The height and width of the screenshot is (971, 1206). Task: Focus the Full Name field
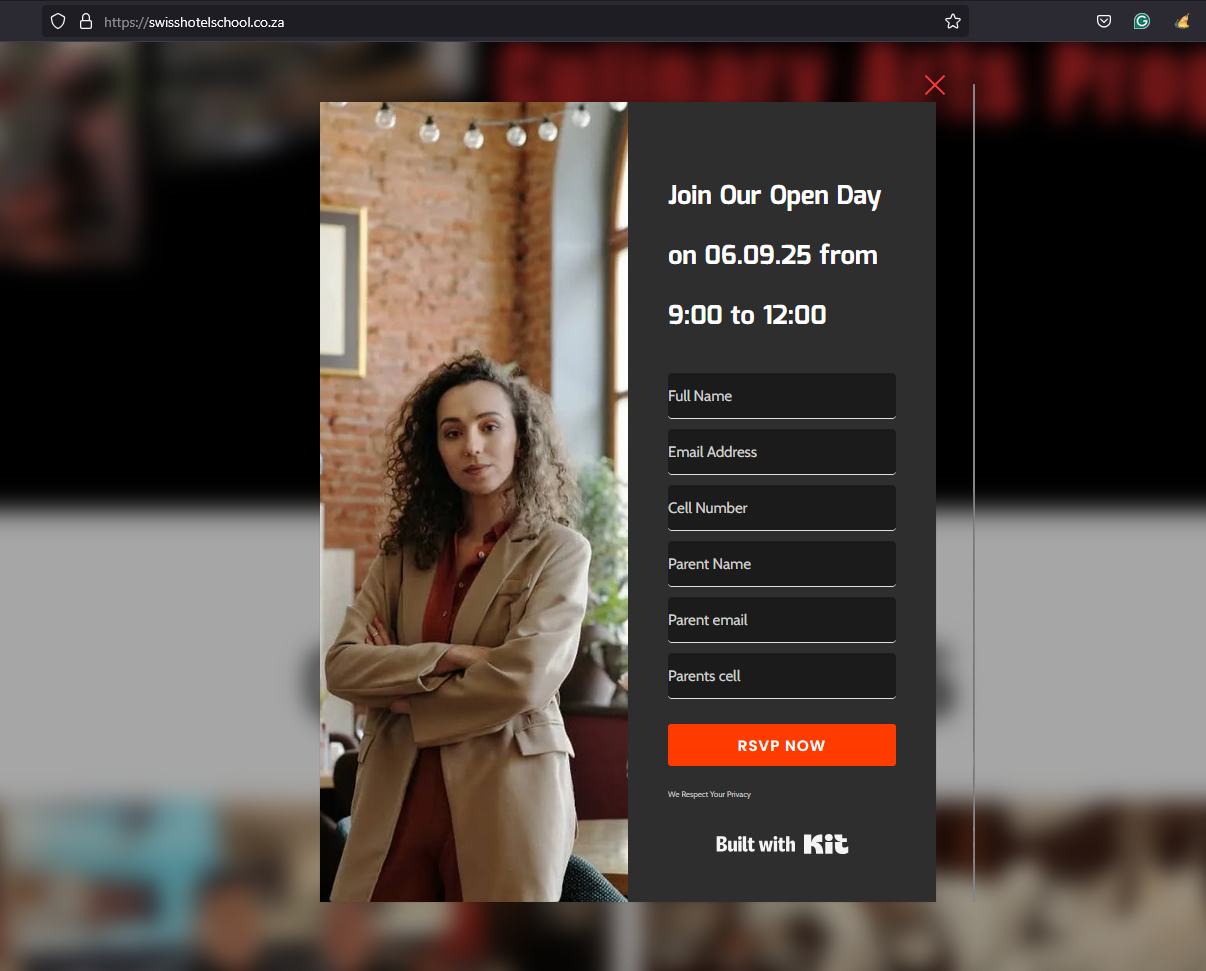(x=782, y=396)
